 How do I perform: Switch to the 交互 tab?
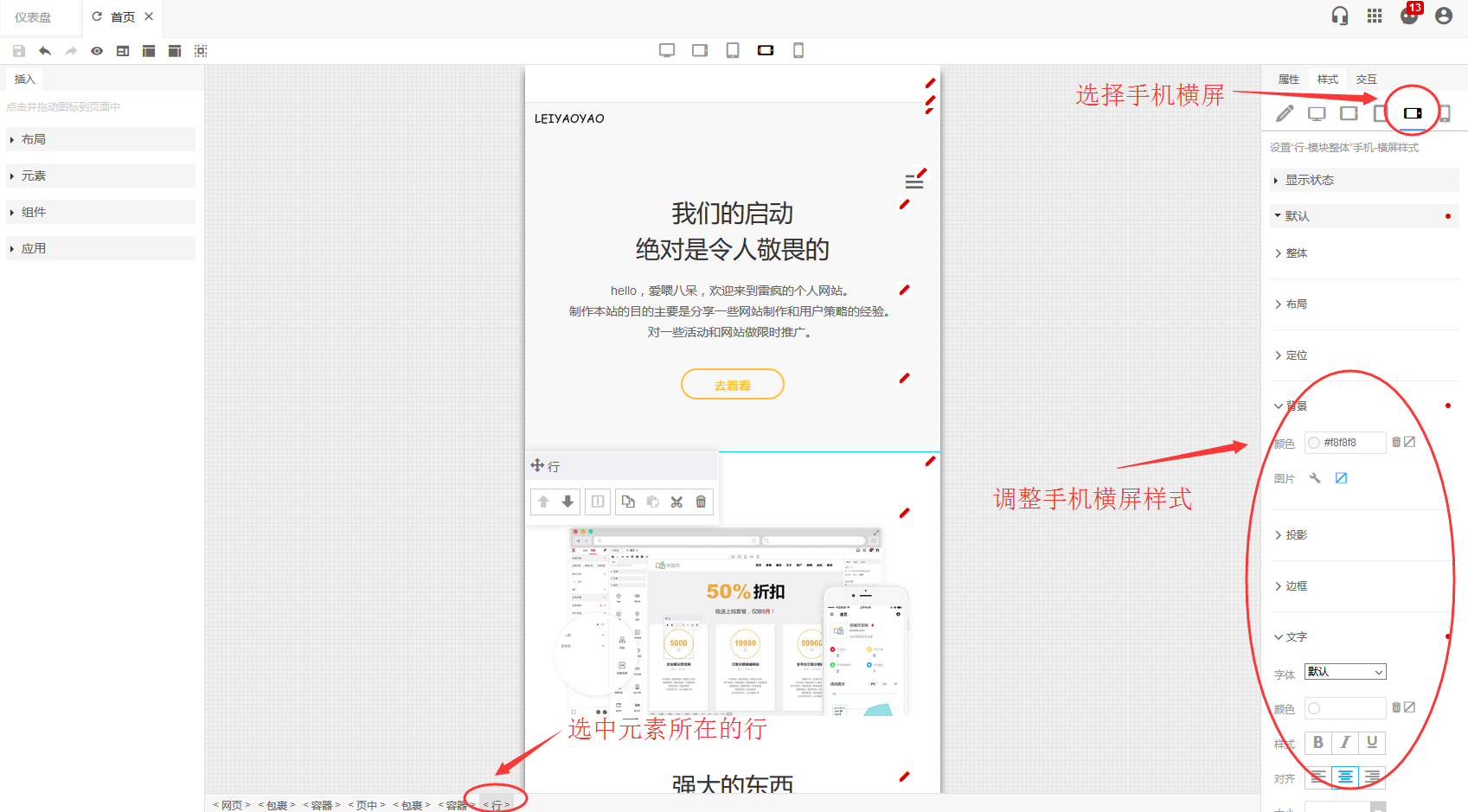(1366, 79)
